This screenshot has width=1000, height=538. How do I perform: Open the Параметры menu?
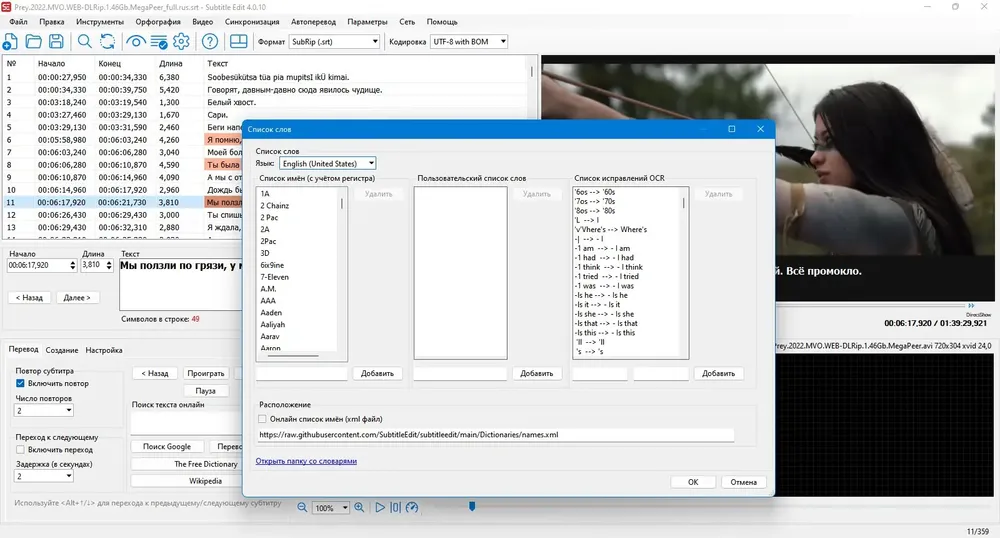[x=367, y=22]
